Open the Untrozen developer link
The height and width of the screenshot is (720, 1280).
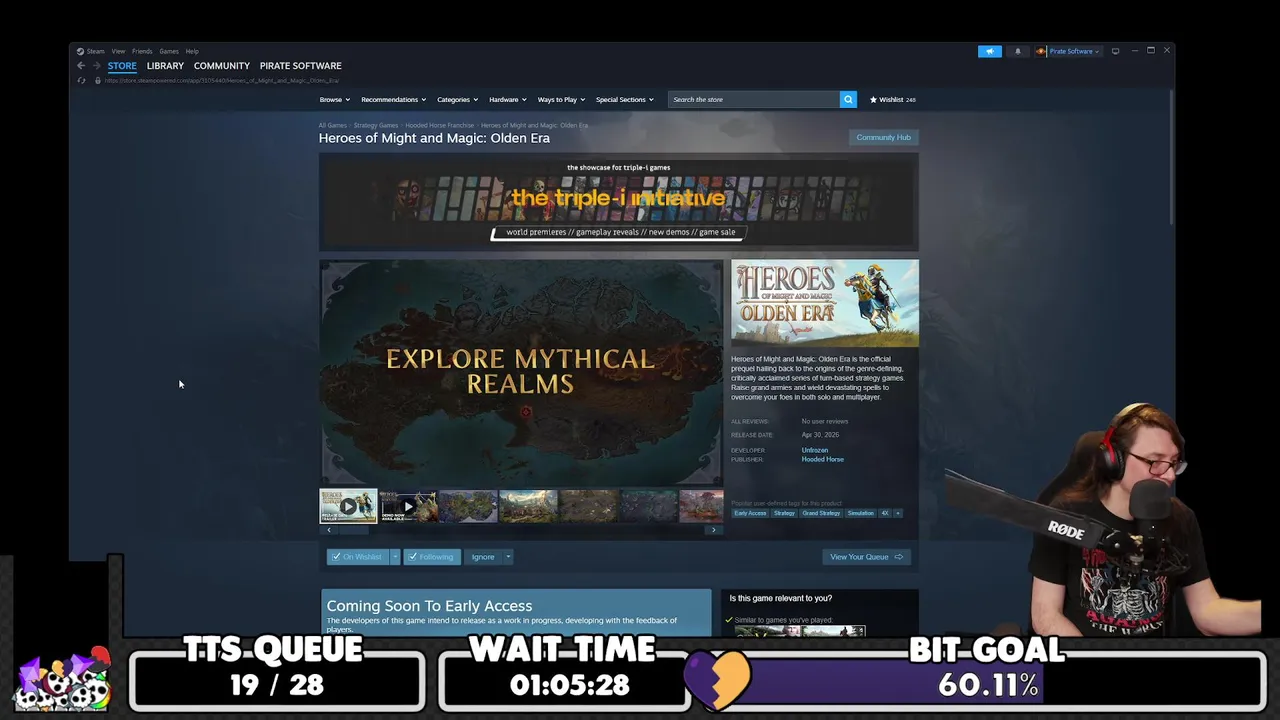pos(815,450)
